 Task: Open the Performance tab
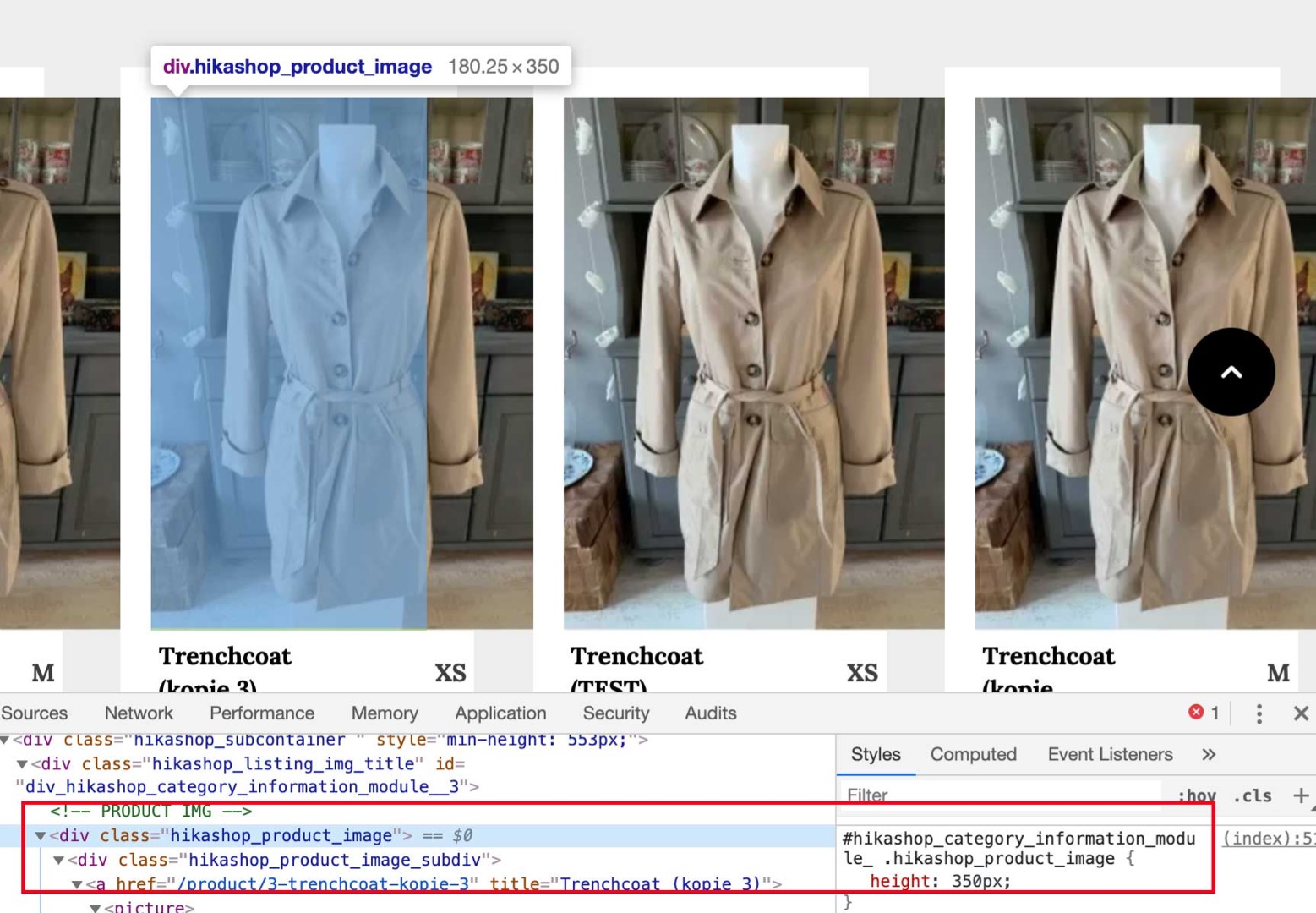click(x=261, y=713)
